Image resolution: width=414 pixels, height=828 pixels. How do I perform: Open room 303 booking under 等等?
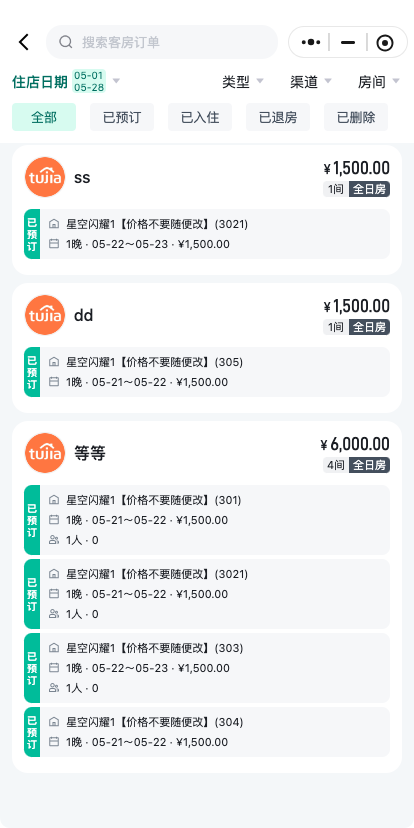point(207,667)
